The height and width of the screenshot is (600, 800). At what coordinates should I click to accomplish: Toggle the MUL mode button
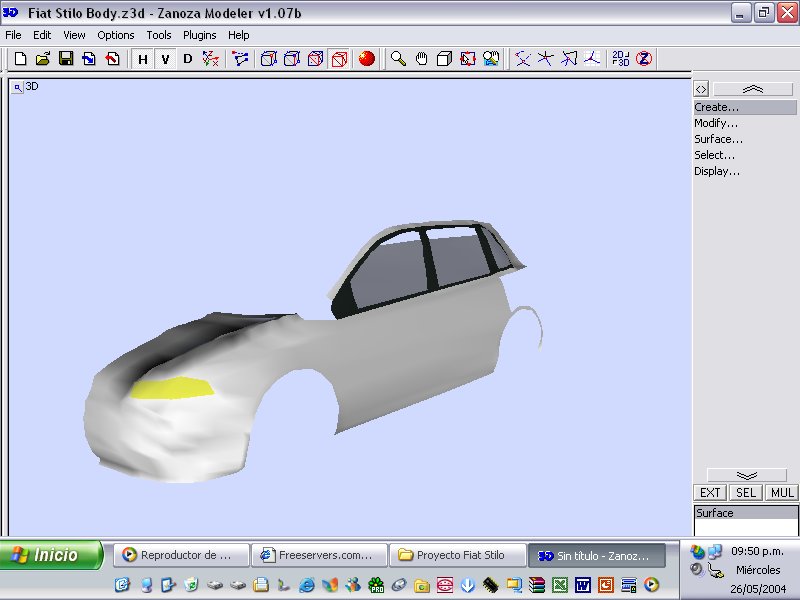(782, 493)
